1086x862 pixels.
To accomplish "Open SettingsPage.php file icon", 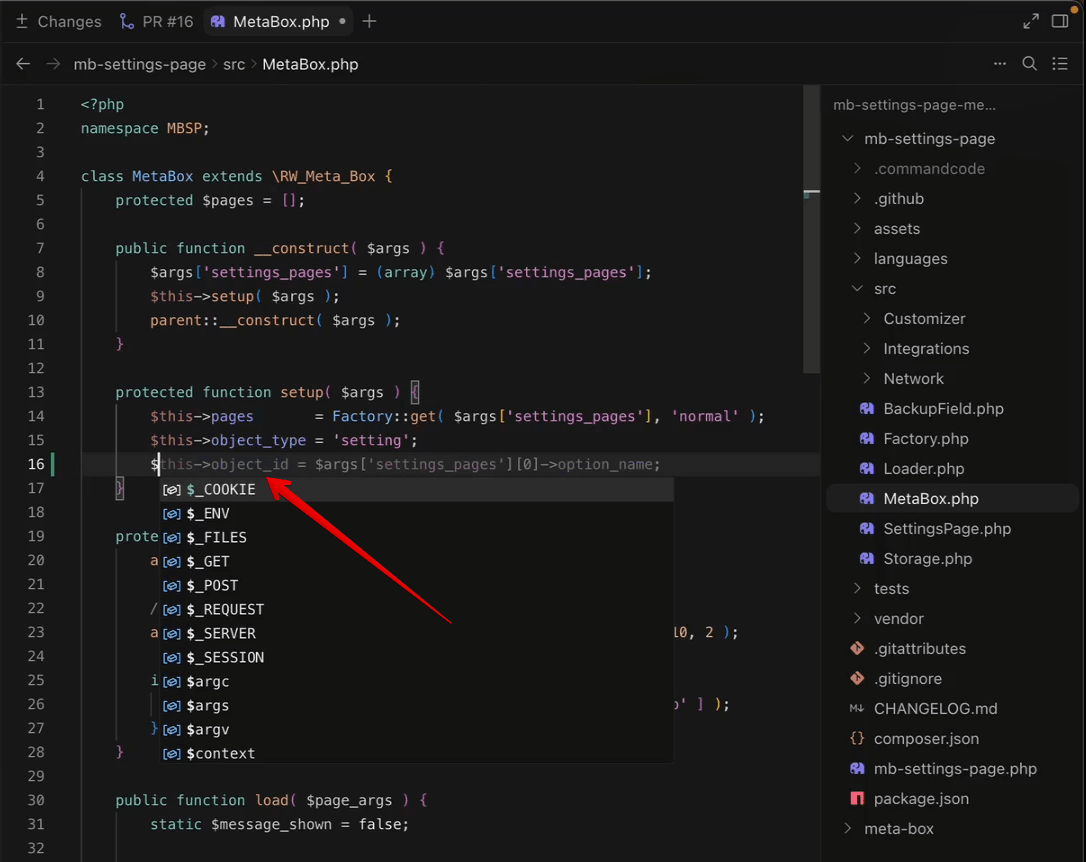I will (x=866, y=528).
